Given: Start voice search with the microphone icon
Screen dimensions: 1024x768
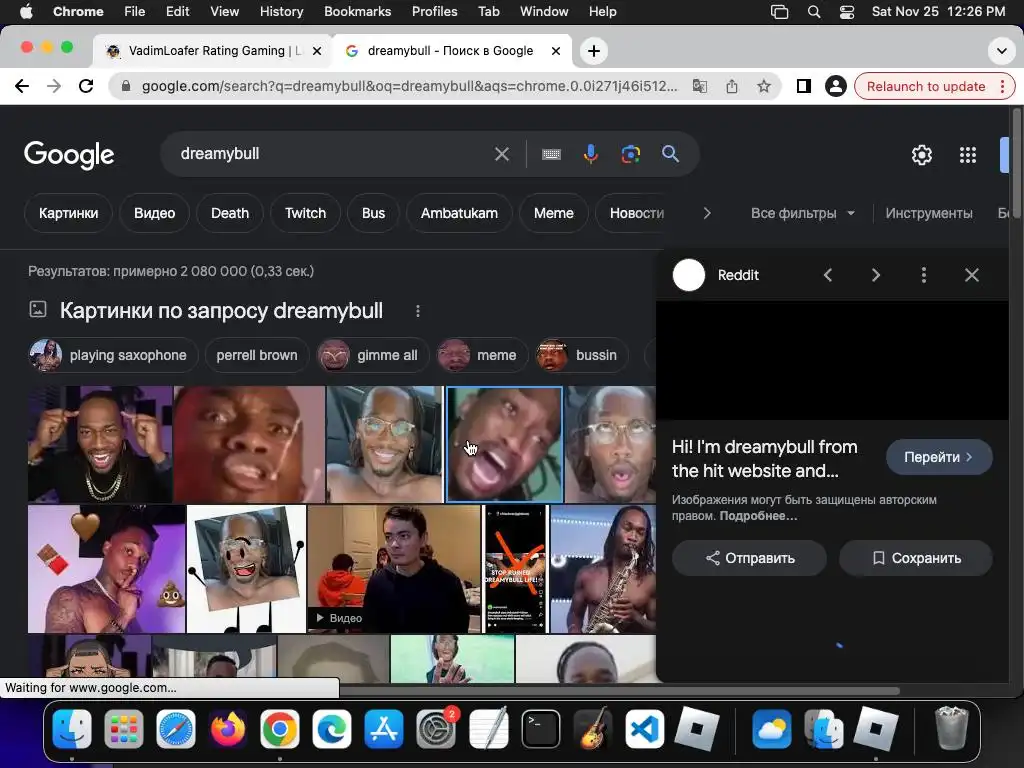Looking at the screenshot, I should [590, 154].
